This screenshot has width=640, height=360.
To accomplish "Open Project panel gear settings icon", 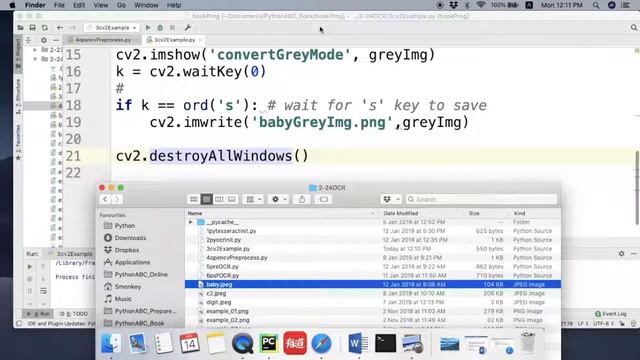I will click(44, 40).
